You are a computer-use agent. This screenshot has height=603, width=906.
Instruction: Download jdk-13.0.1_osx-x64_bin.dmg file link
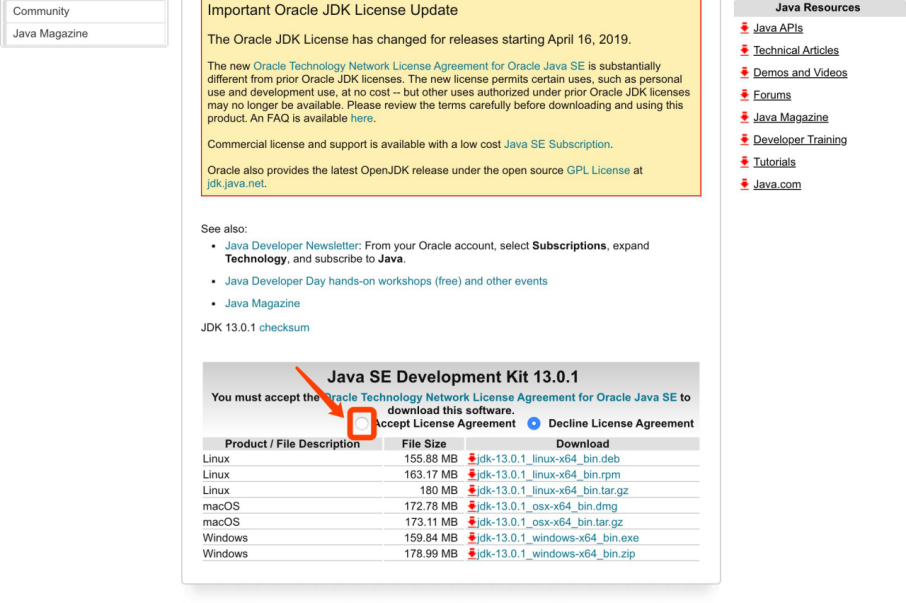pos(547,506)
